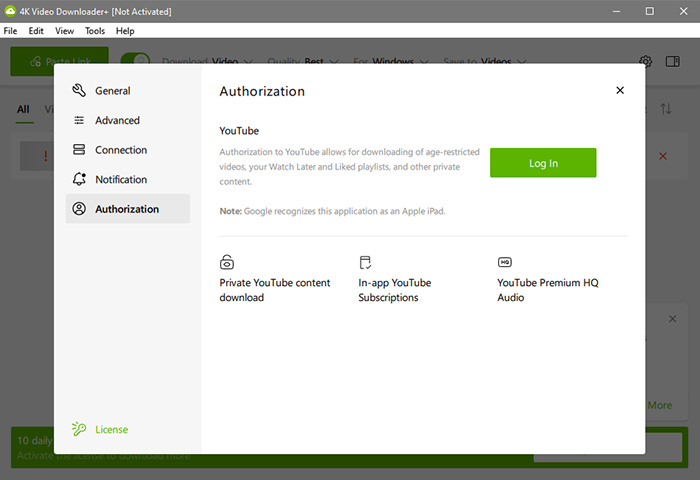Toggle the smart mode switch in toolbar
Image resolution: width=700 pixels, height=480 pixels.
(x=135, y=60)
